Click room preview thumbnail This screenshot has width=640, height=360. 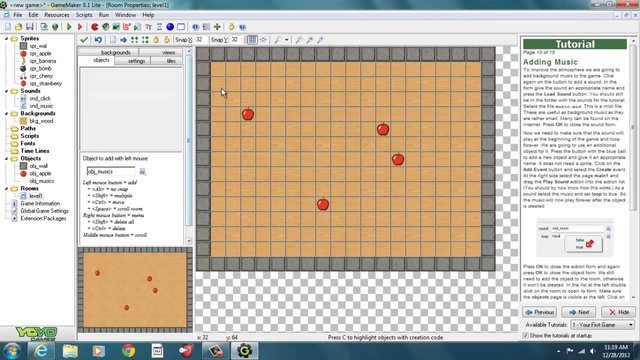(135, 289)
